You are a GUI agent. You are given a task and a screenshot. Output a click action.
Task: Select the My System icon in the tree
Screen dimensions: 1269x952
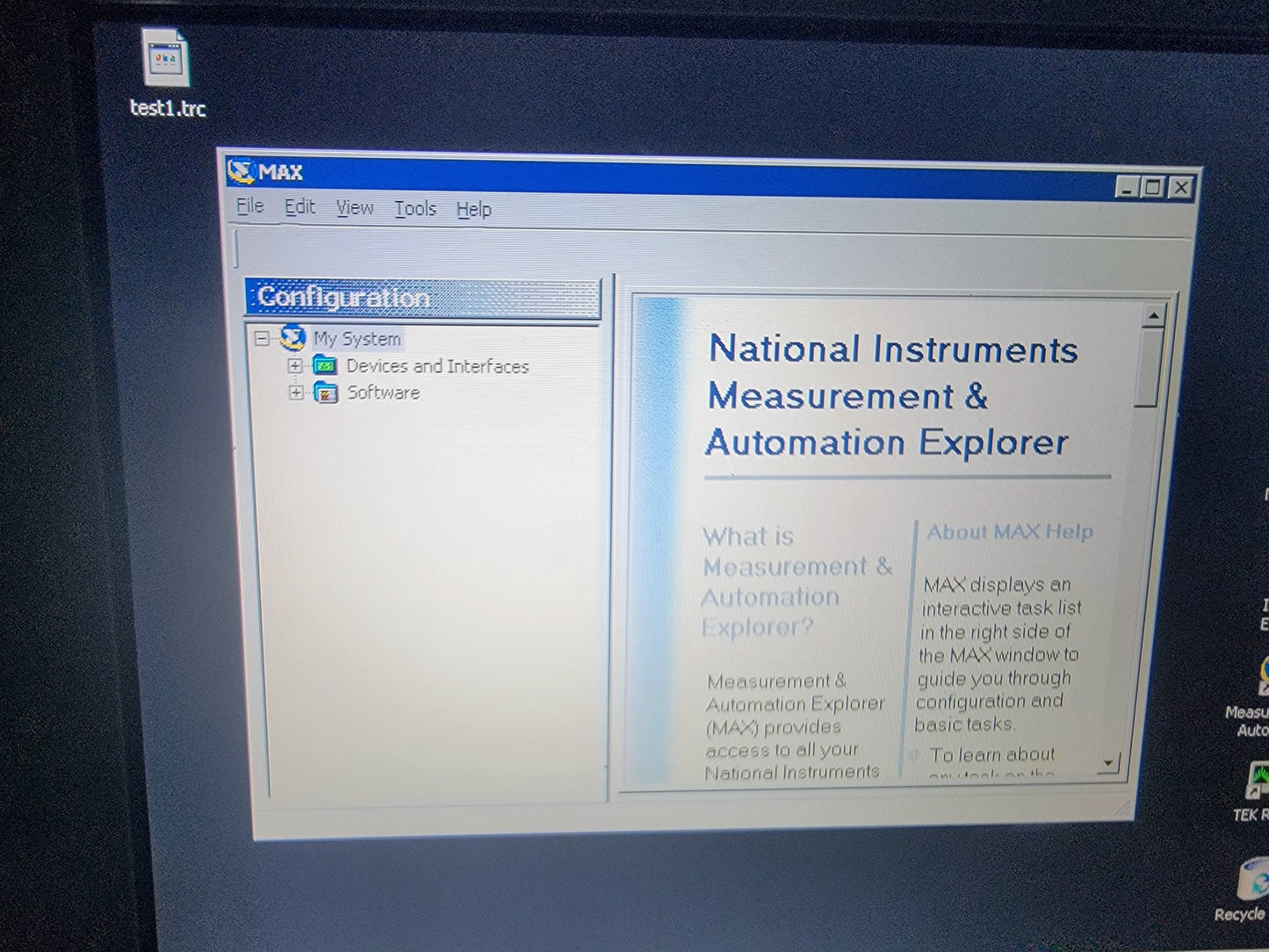pos(292,337)
